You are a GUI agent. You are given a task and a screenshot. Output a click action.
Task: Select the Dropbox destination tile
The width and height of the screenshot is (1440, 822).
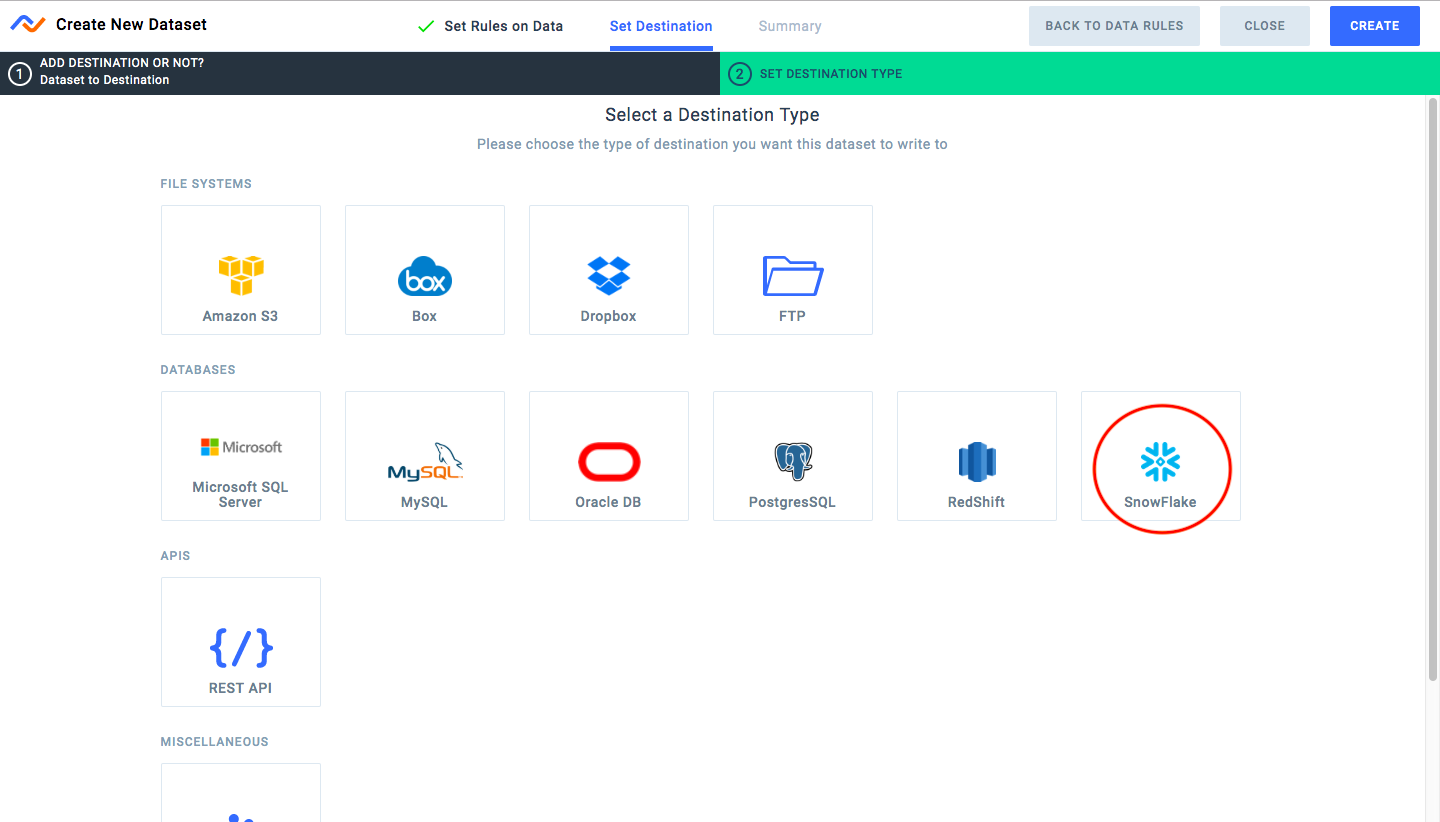pos(609,270)
